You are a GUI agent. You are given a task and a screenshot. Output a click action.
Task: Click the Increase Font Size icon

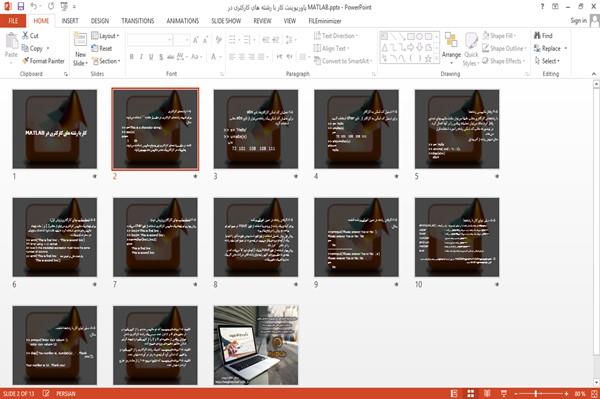(x=196, y=40)
